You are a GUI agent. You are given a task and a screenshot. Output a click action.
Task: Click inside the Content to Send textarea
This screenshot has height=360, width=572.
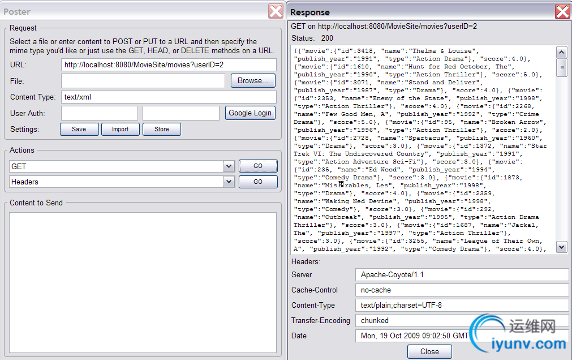tap(143, 283)
